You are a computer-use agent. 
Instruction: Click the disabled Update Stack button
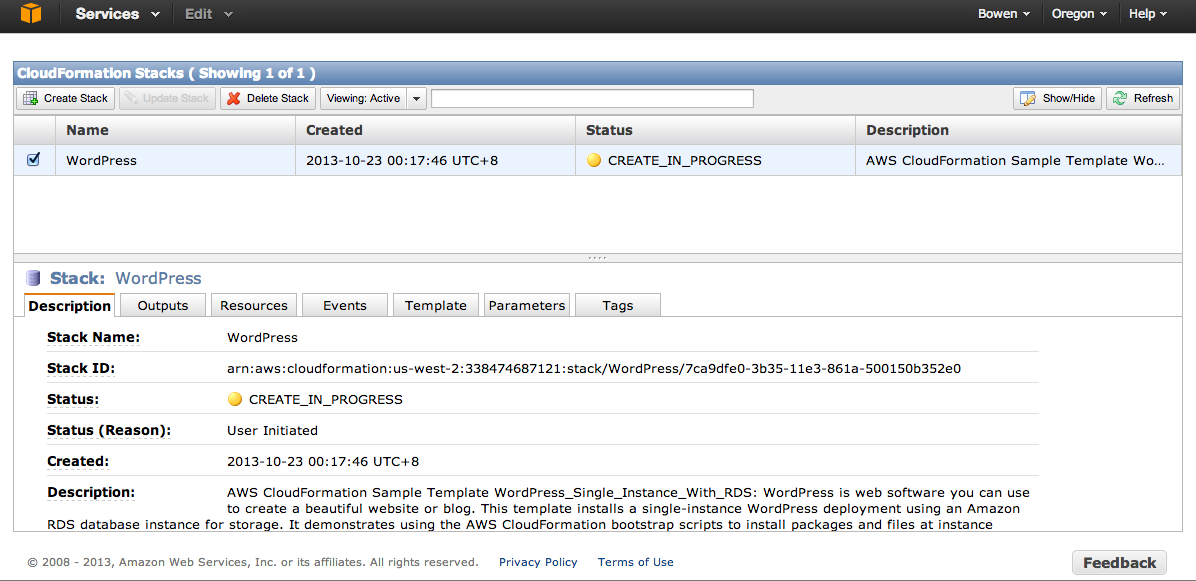168,98
